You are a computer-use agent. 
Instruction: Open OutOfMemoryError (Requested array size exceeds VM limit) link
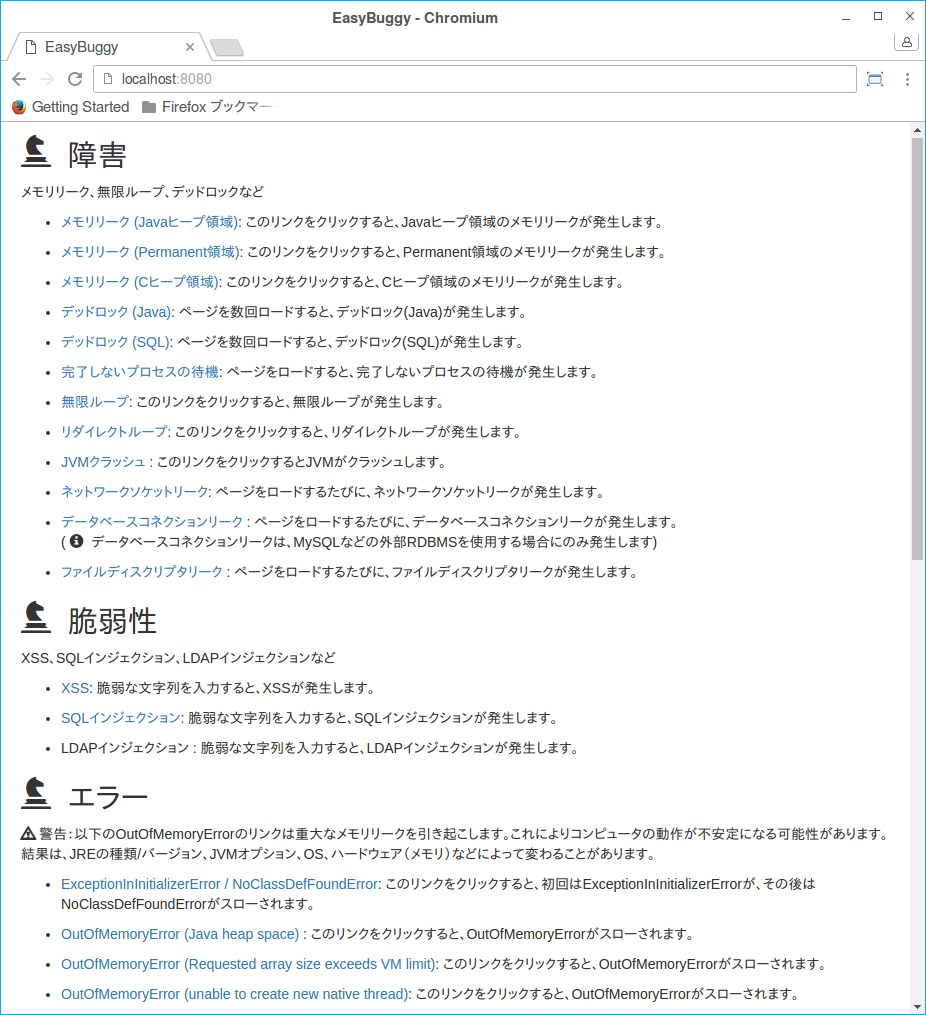click(x=248, y=964)
